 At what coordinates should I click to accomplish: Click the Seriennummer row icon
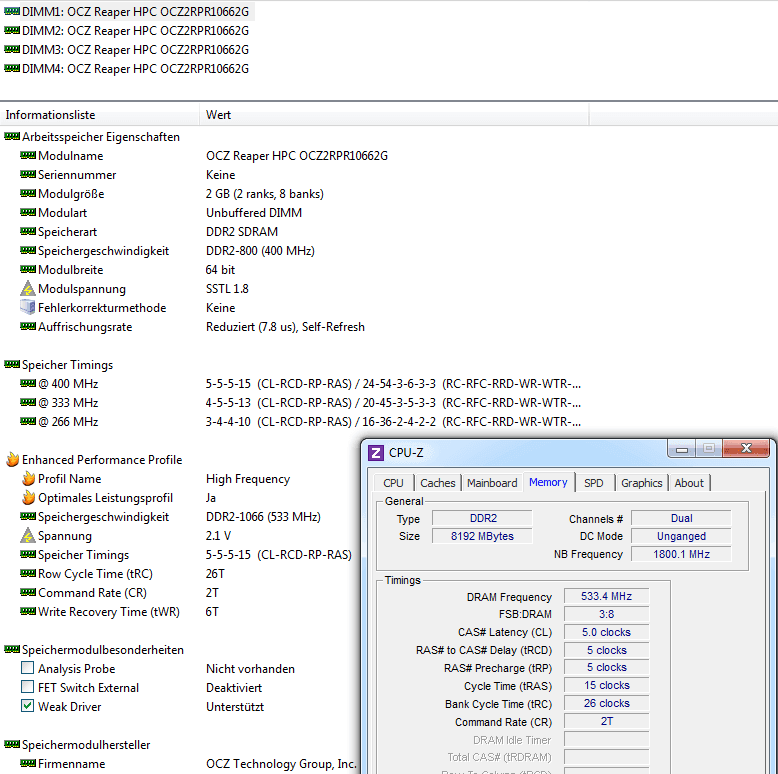28,174
